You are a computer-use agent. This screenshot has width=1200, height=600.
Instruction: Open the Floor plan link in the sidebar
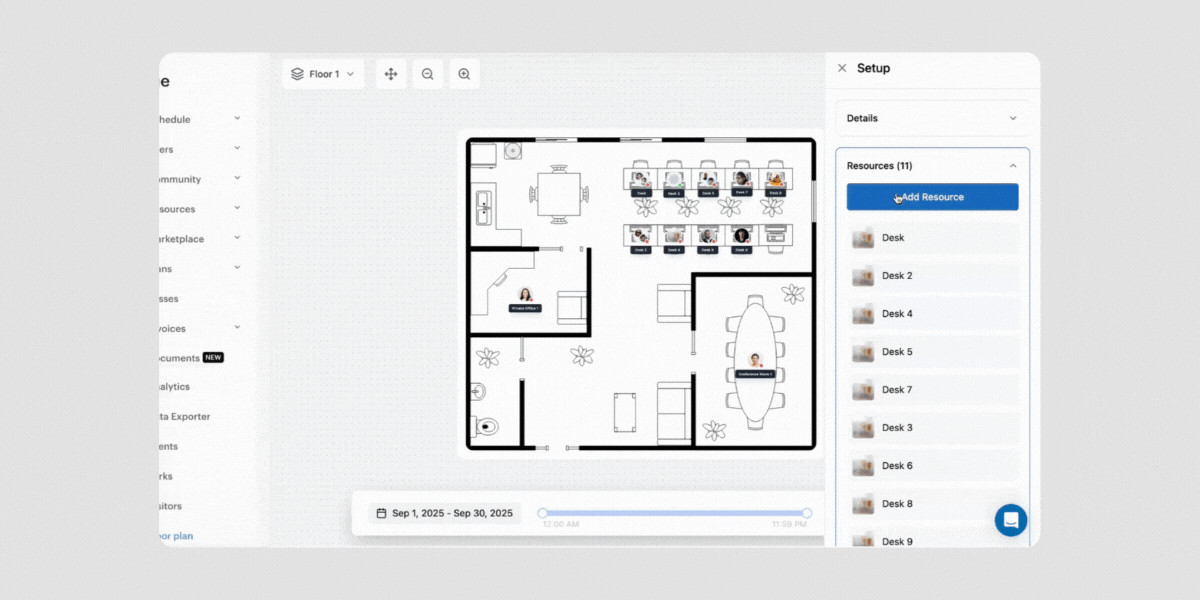click(174, 536)
